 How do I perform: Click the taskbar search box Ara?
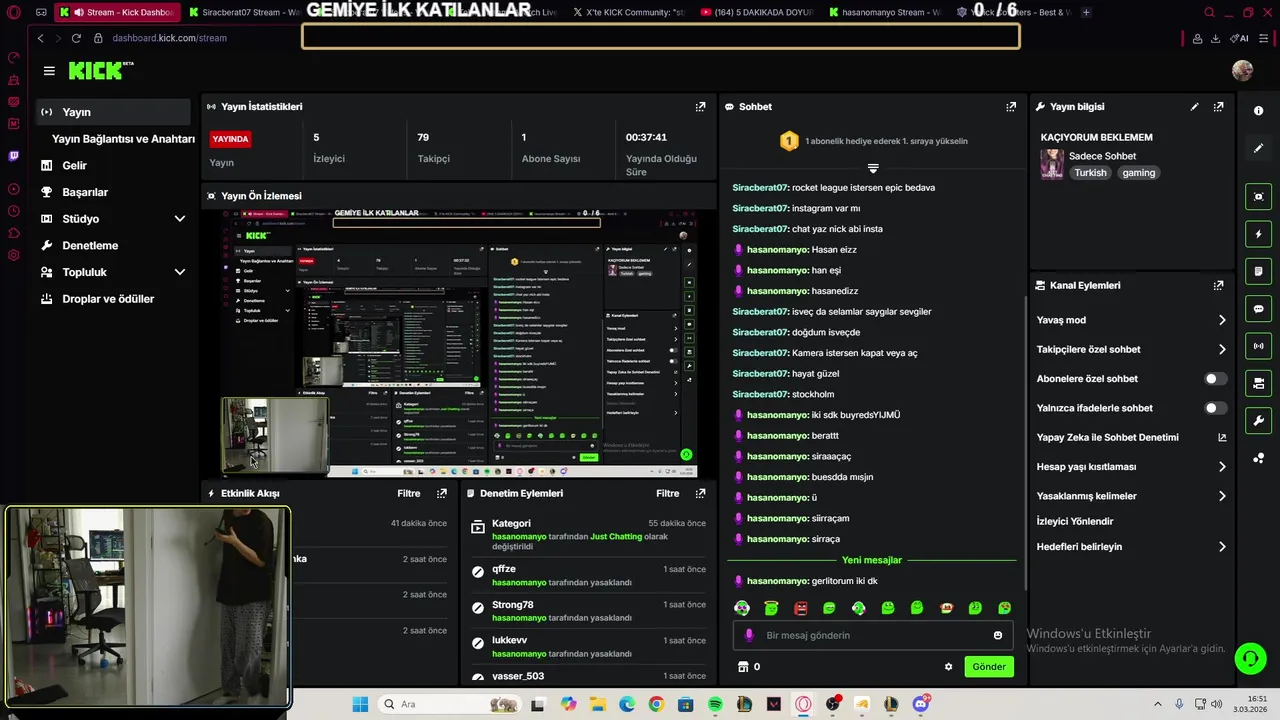coord(449,704)
